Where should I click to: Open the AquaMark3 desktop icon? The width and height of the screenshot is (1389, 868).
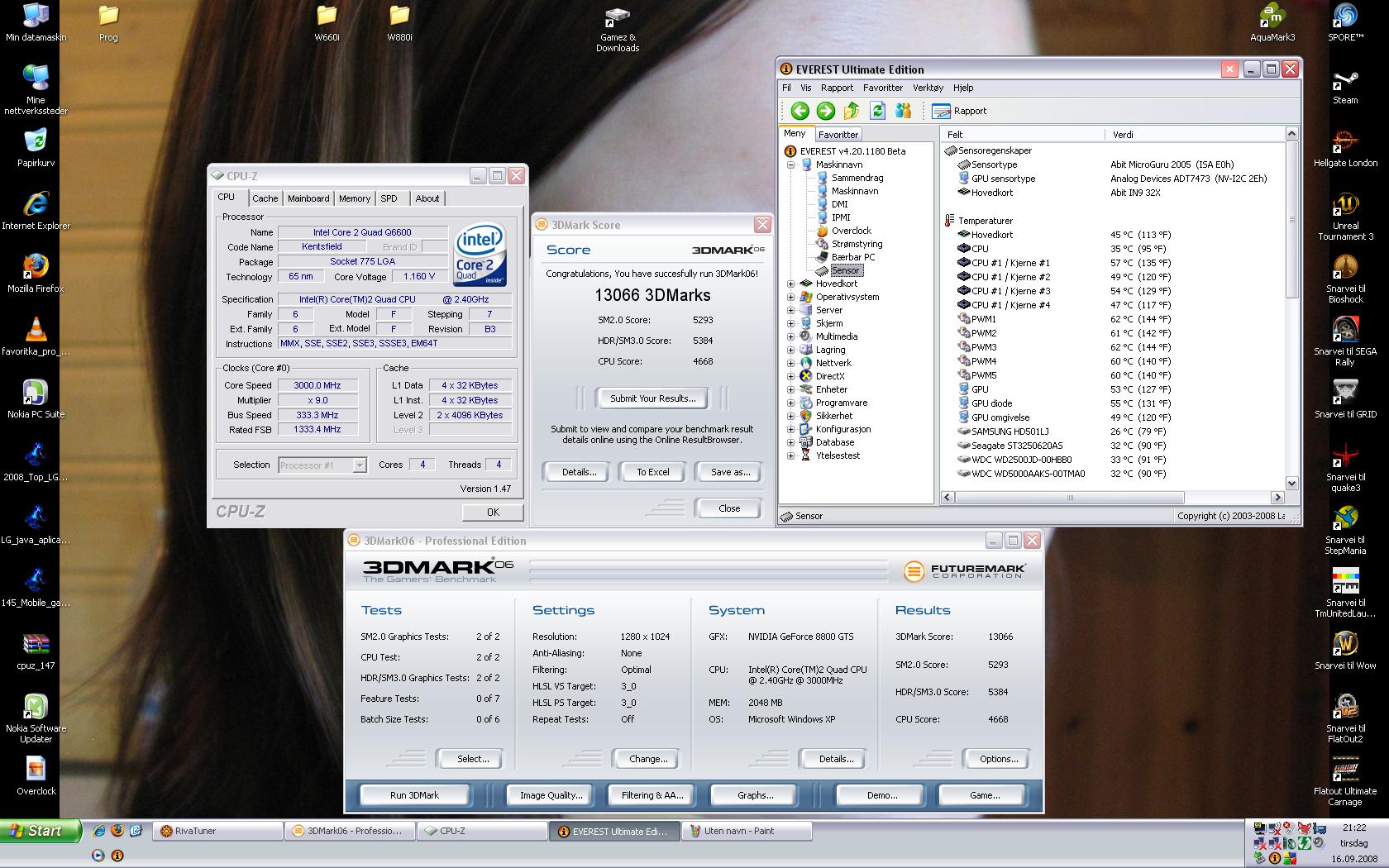pyautogui.click(x=1272, y=22)
